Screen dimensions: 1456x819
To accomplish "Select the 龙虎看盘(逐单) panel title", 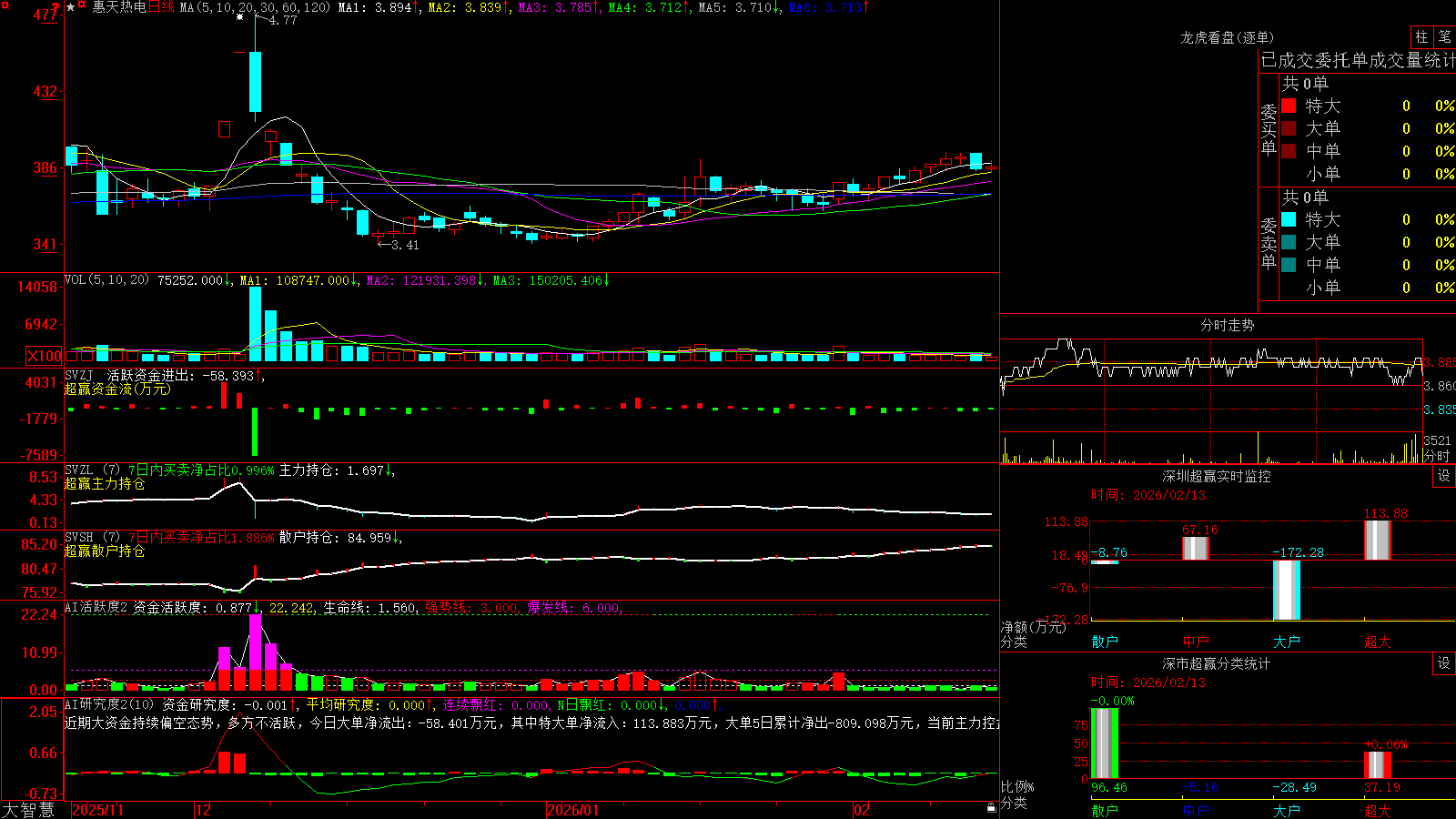I will 1228,37.
